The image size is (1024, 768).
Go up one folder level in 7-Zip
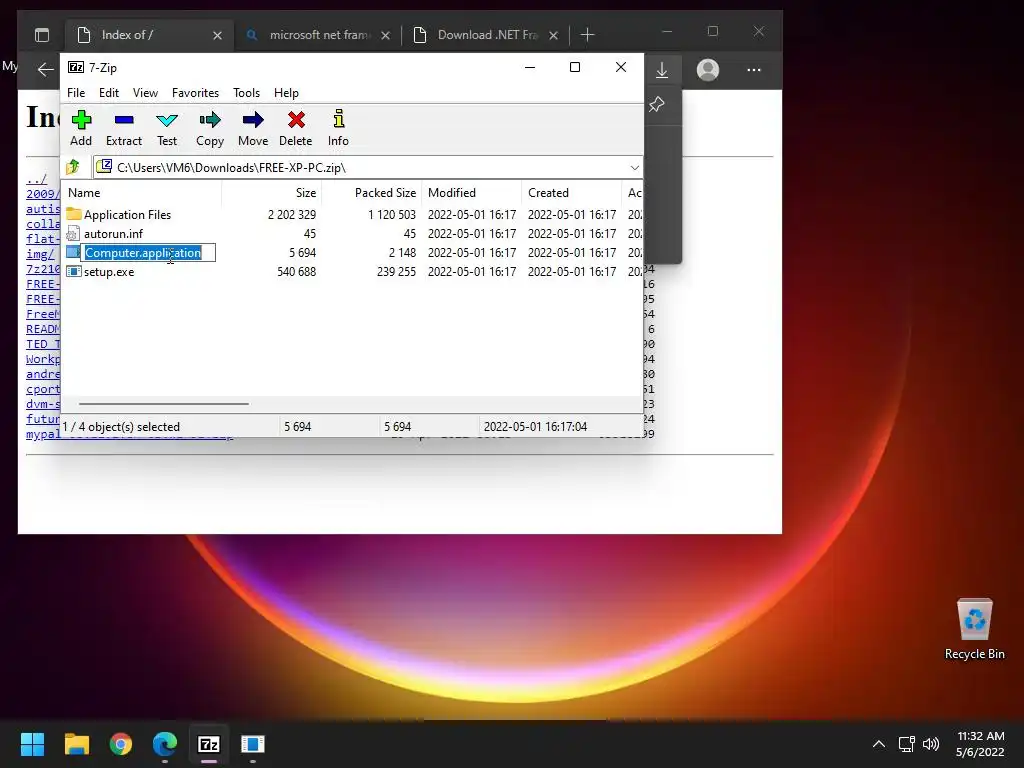pyautogui.click(x=73, y=167)
